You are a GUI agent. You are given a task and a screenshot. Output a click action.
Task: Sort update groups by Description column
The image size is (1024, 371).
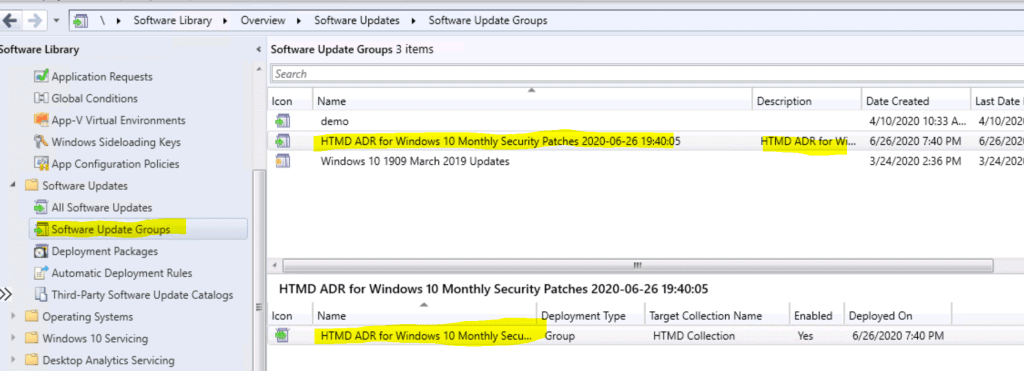pyautogui.click(x=807, y=101)
